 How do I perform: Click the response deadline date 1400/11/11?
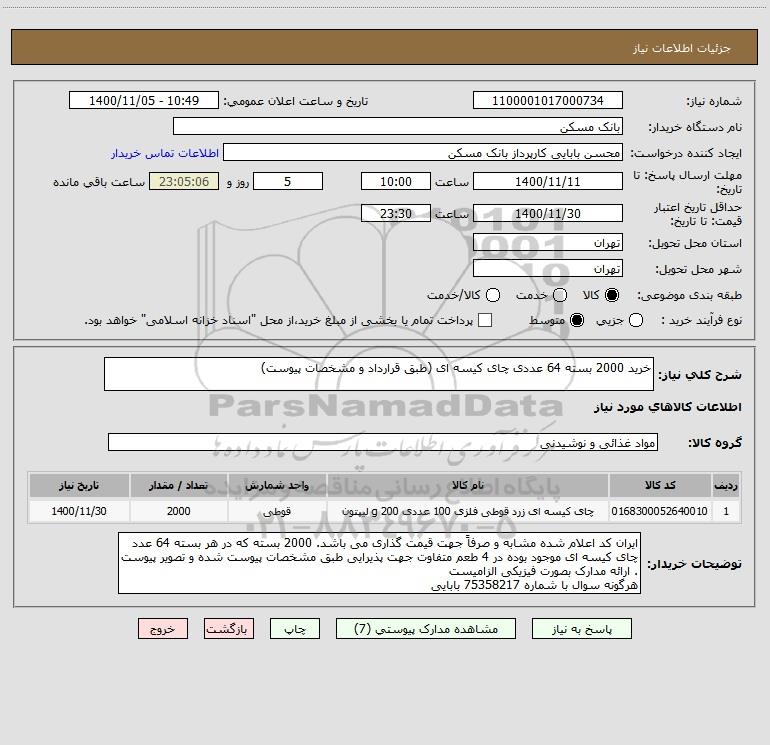pyautogui.click(x=548, y=182)
